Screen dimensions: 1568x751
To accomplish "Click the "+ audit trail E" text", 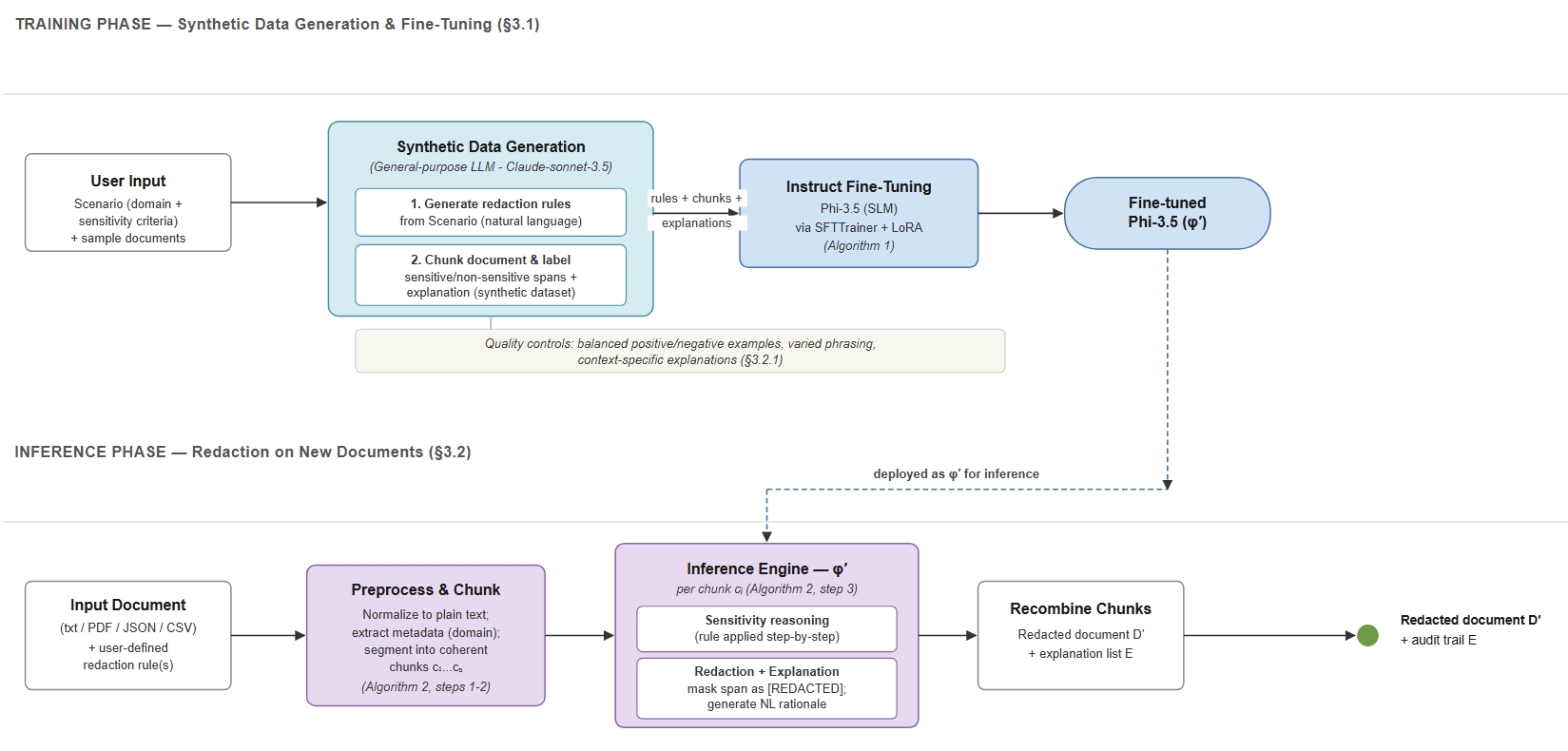I will click(1439, 640).
